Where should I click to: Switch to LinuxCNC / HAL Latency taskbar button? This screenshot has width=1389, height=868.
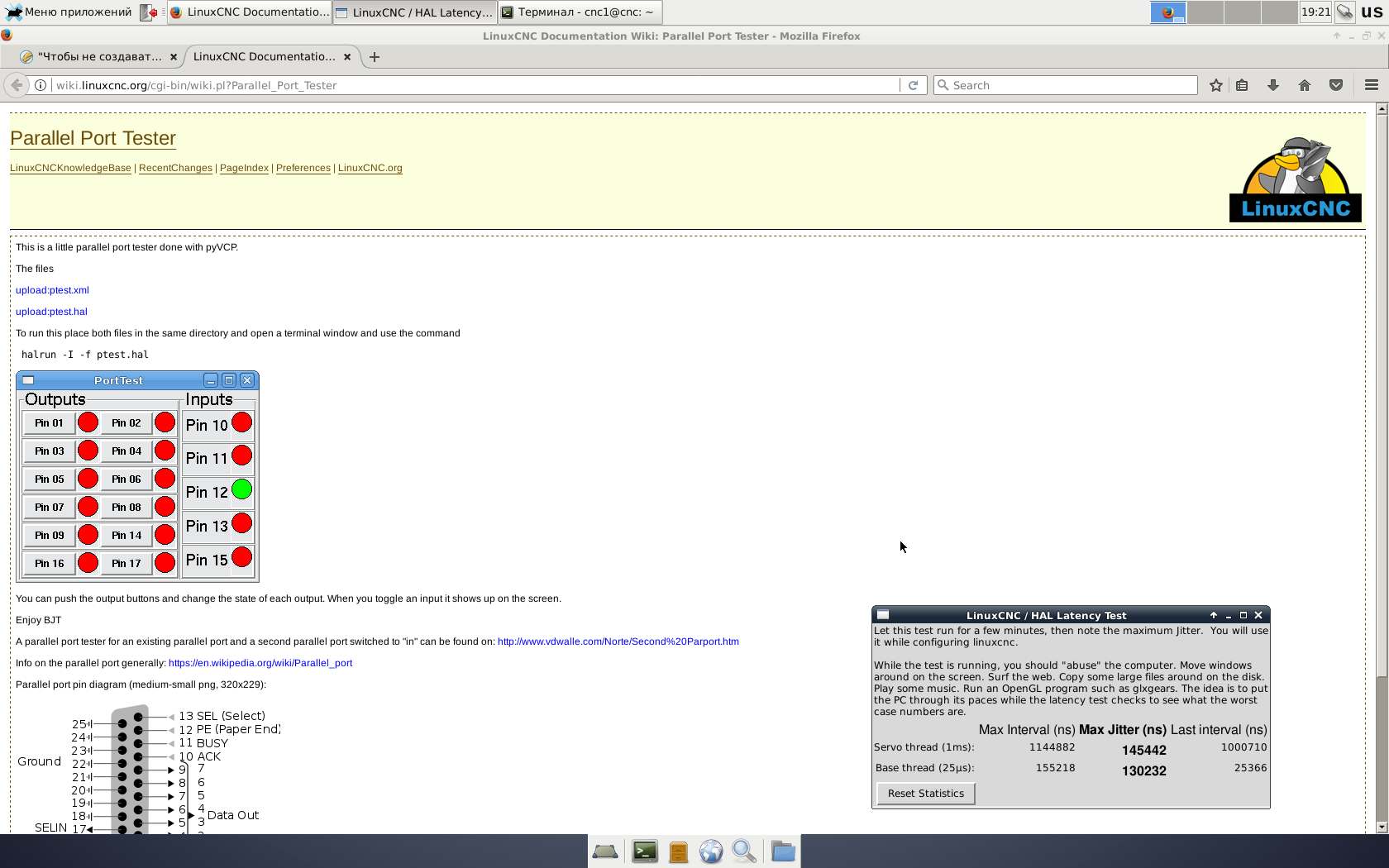pyautogui.click(x=415, y=12)
